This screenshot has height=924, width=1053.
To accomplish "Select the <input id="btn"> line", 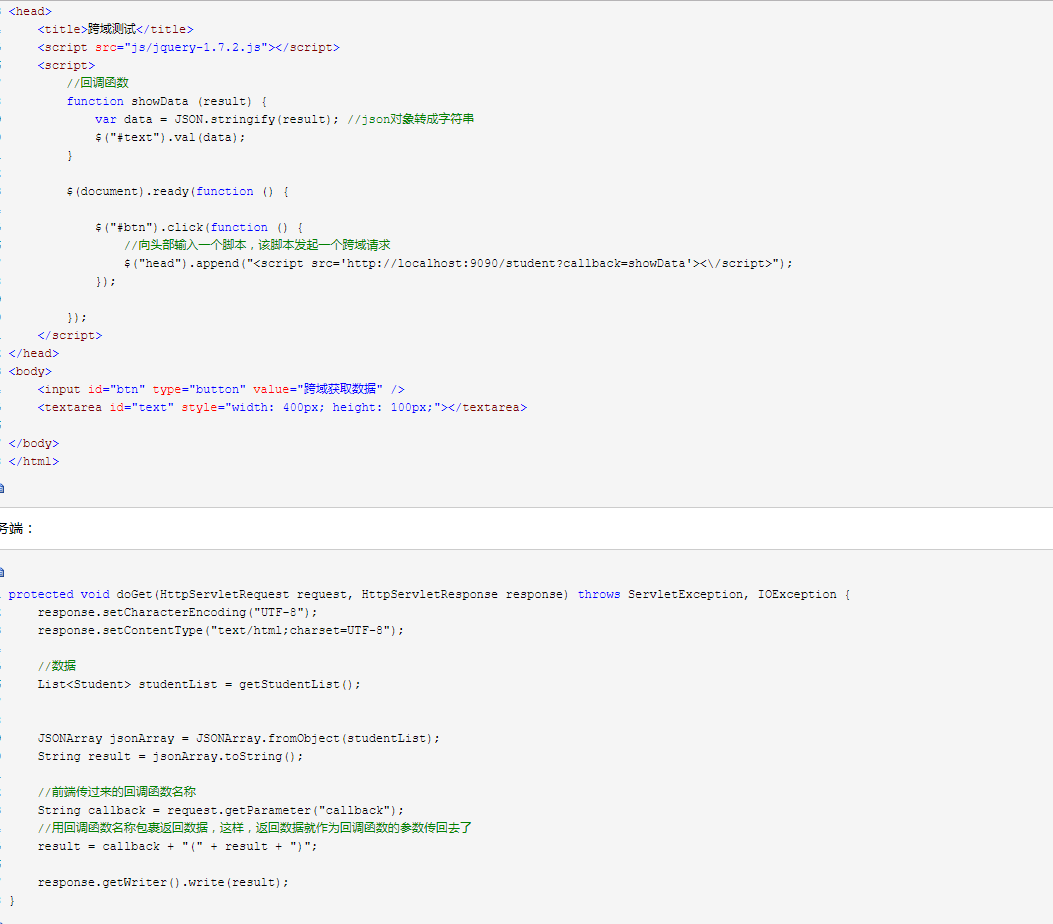I will point(221,389).
